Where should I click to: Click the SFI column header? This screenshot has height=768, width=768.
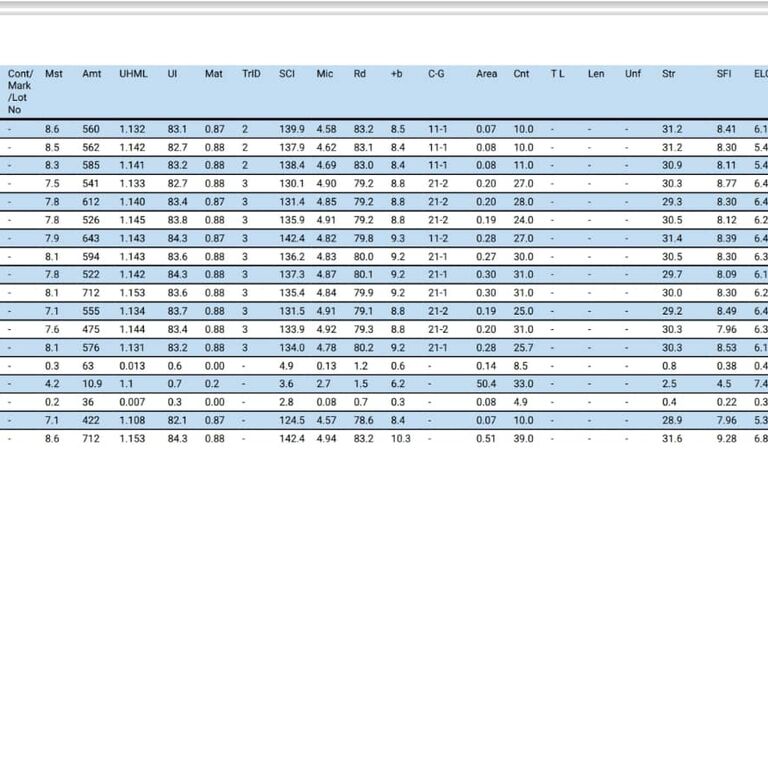click(724, 74)
